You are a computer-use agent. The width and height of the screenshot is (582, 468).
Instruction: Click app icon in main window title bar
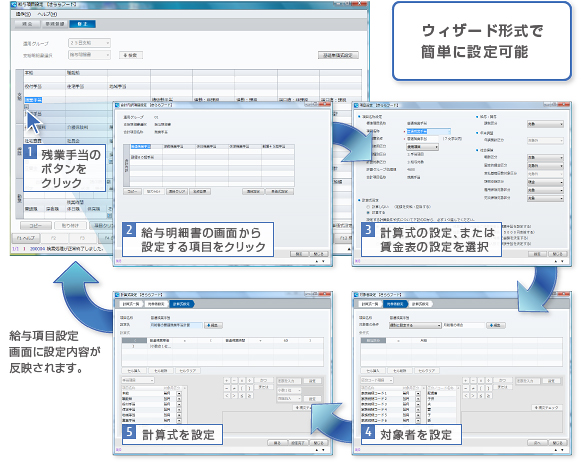click(x=14, y=4)
